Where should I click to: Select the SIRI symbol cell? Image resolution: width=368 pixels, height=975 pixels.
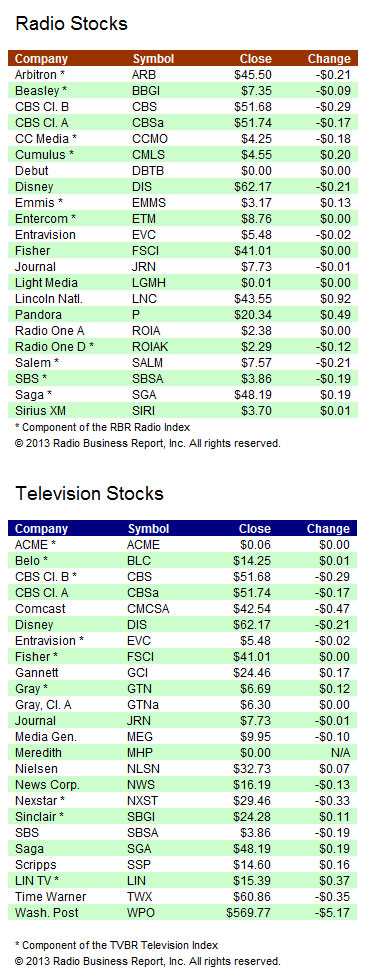tap(144, 410)
